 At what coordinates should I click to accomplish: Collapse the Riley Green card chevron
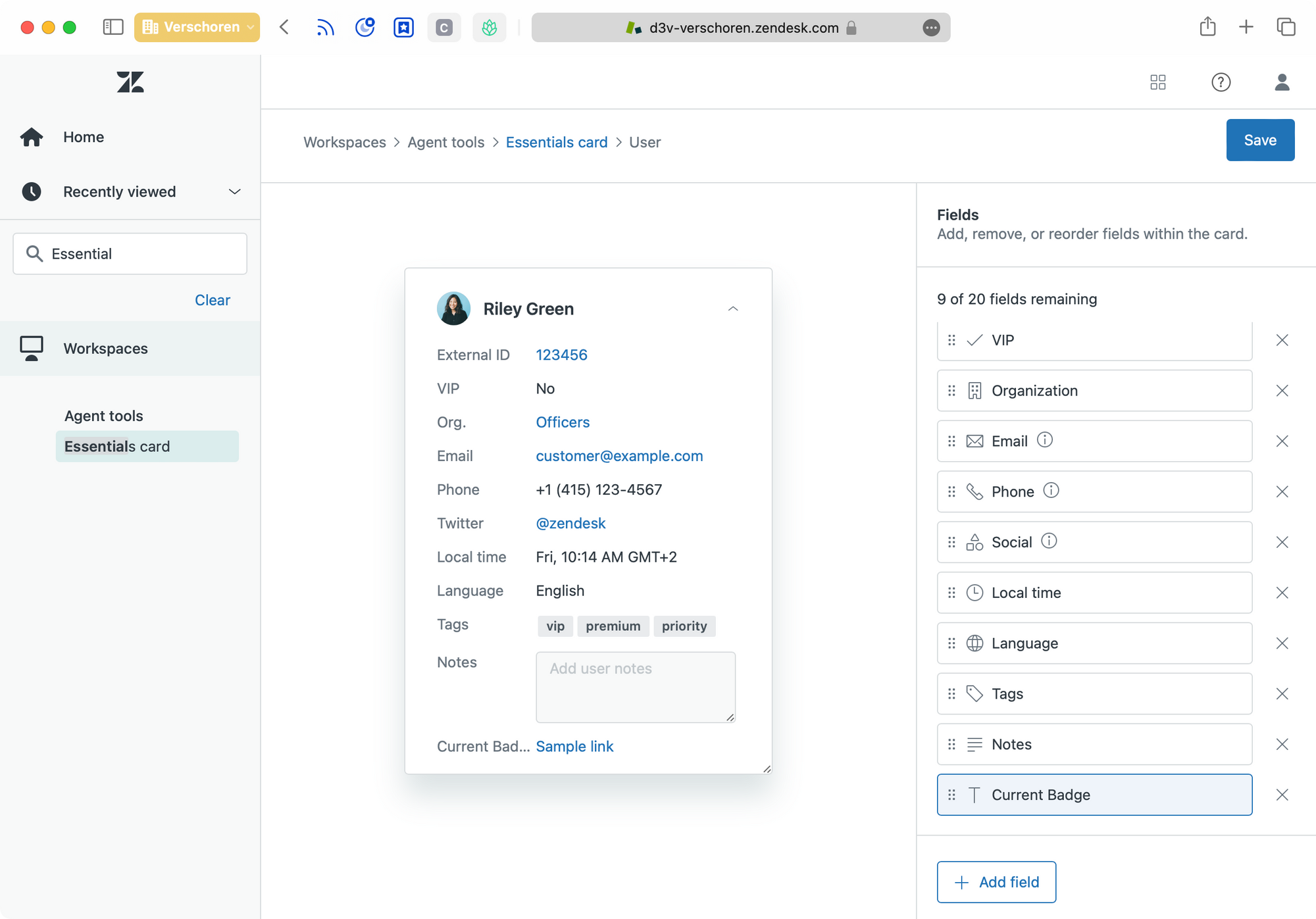point(732,309)
